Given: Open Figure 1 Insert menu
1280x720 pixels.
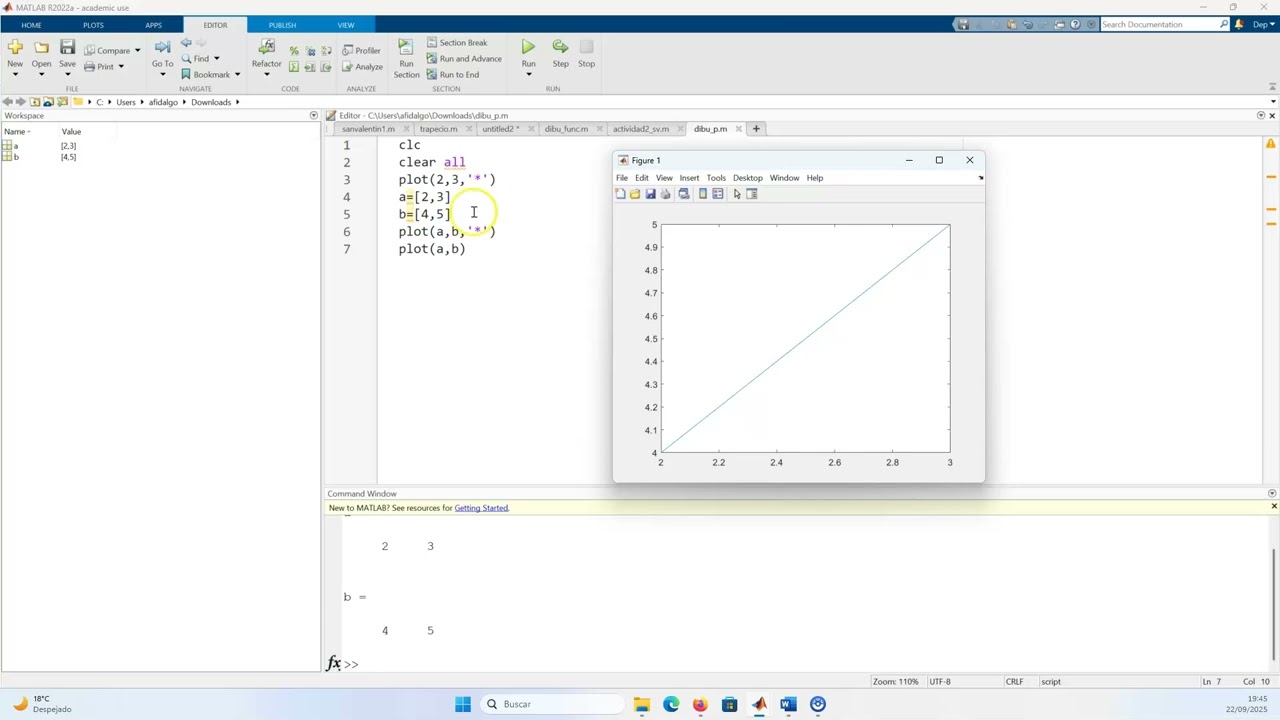Looking at the screenshot, I should (689, 178).
